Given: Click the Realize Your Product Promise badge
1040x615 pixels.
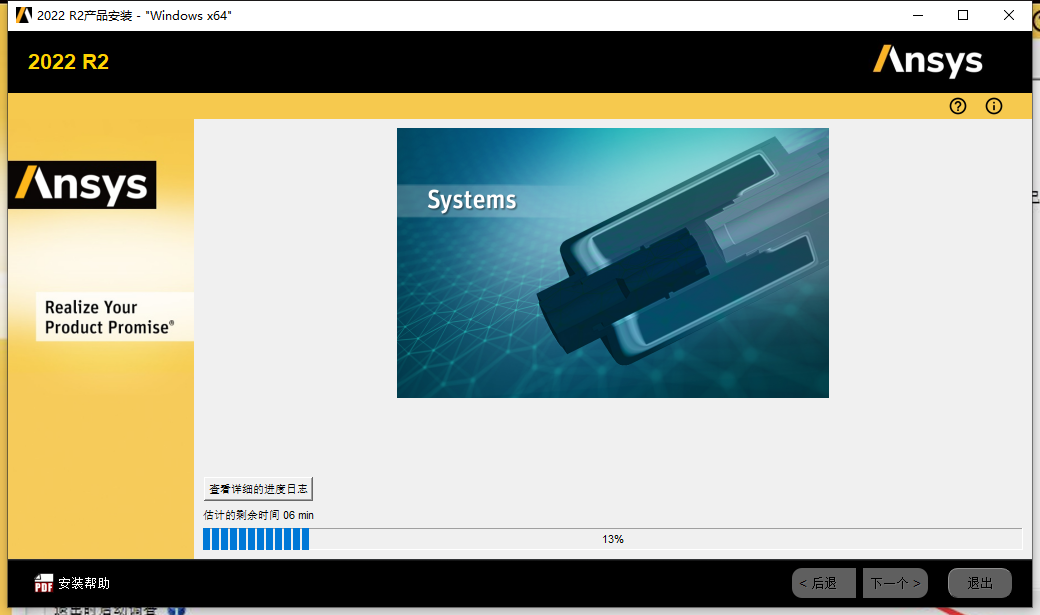Looking at the screenshot, I should tap(114, 315).
